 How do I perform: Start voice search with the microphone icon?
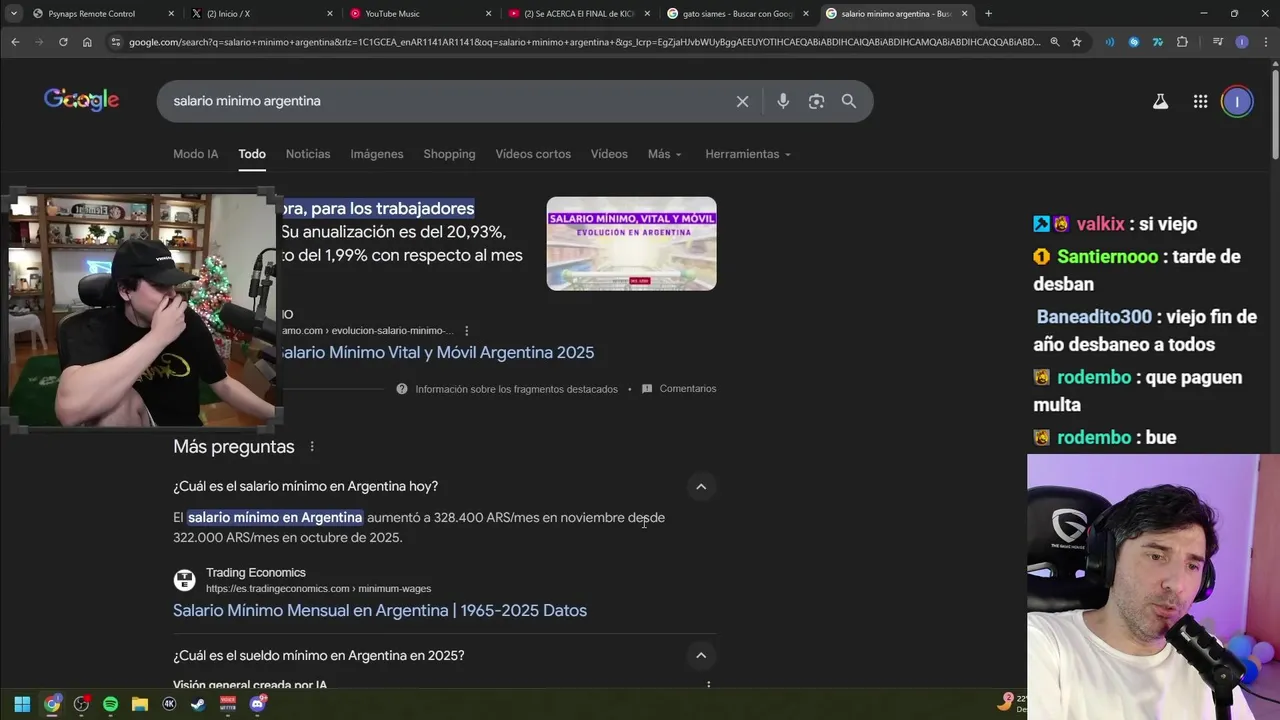(783, 101)
